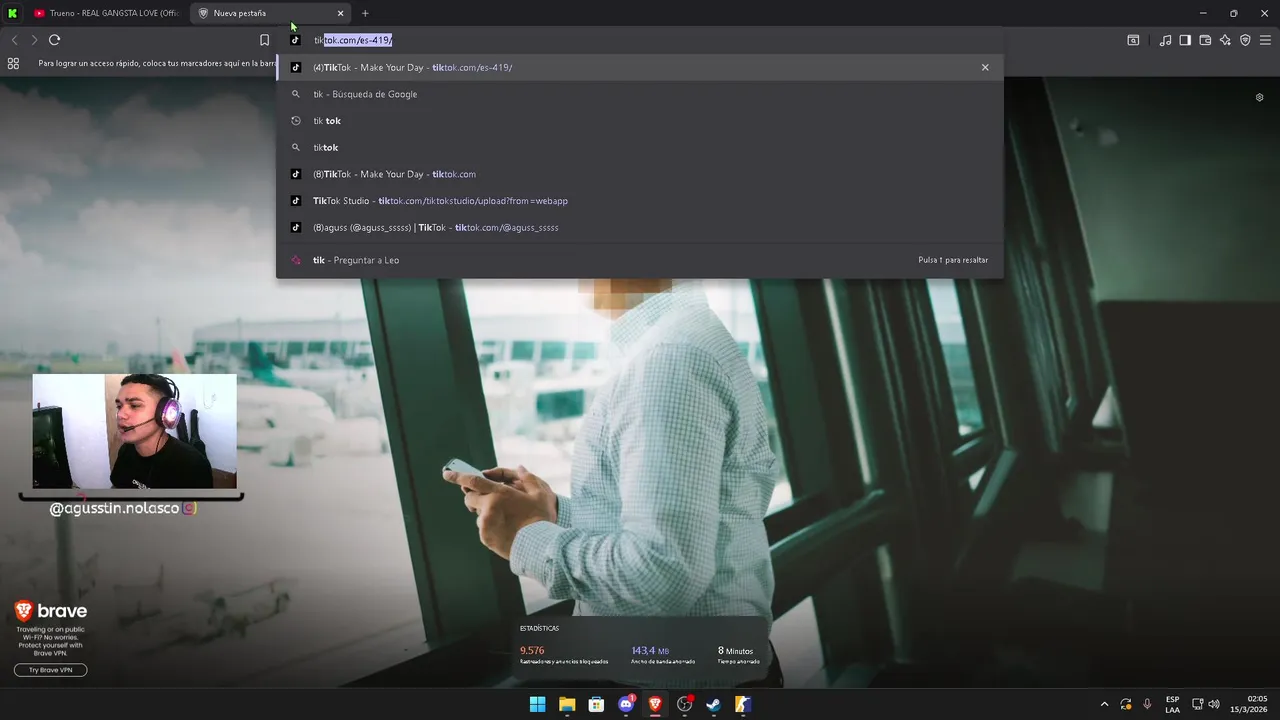Open the volume control in system tray
This screenshot has width=1280, height=720.
pos(1214,704)
